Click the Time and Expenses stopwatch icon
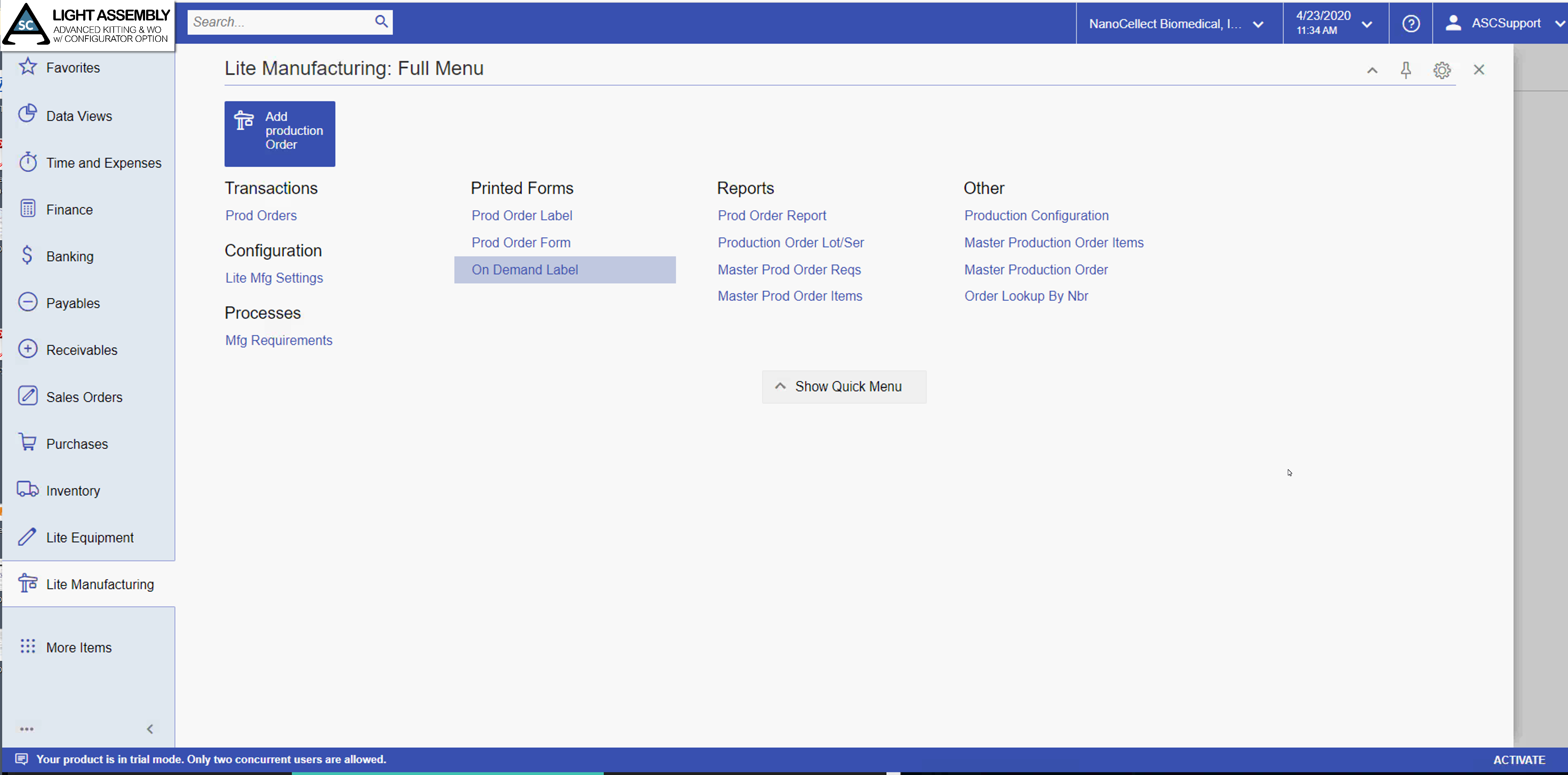1568x775 pixels. 28,161
